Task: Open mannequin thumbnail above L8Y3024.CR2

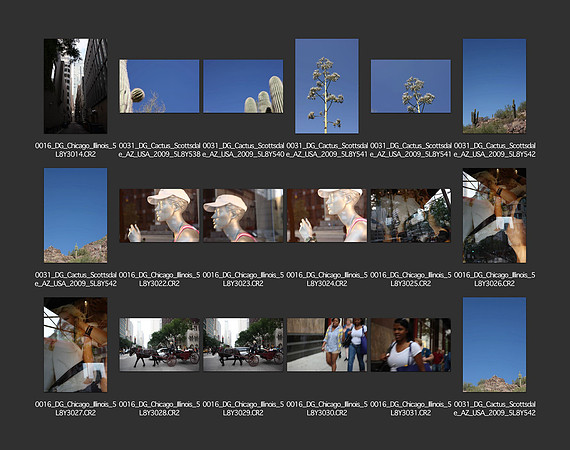Action: click(x=327, y=216)
